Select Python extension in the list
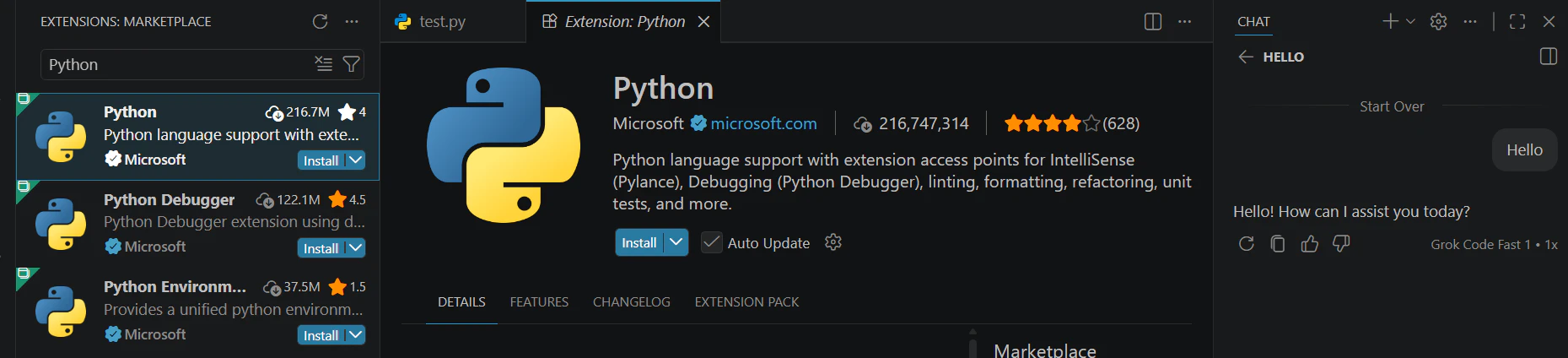The height and width of the screenshot is (358, 1568). pos(197,136)
